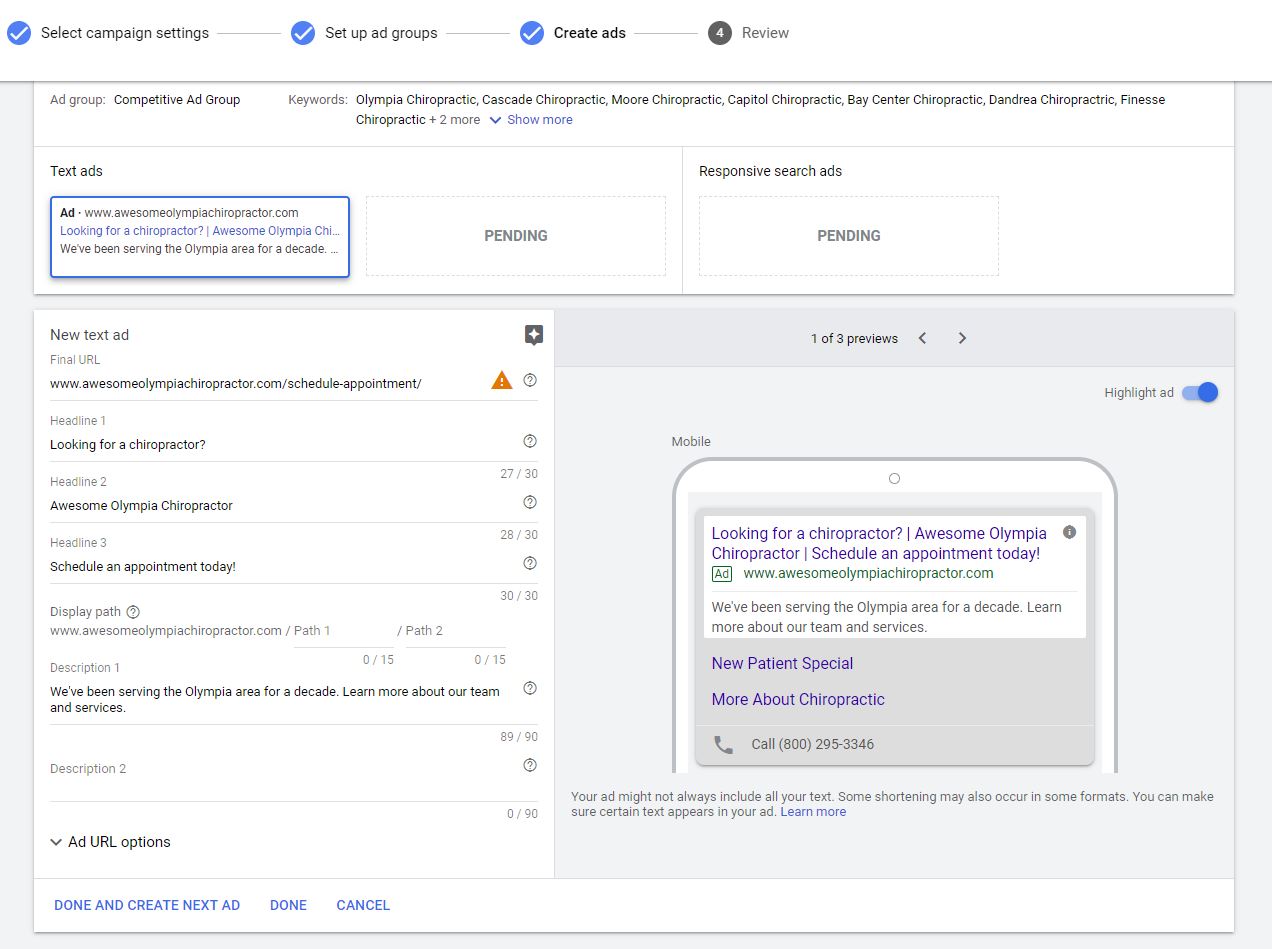This screenshot has height=949, width=1272.
Task: Click the info icon in the mobile ad preview
Action: click(1069, 532)
